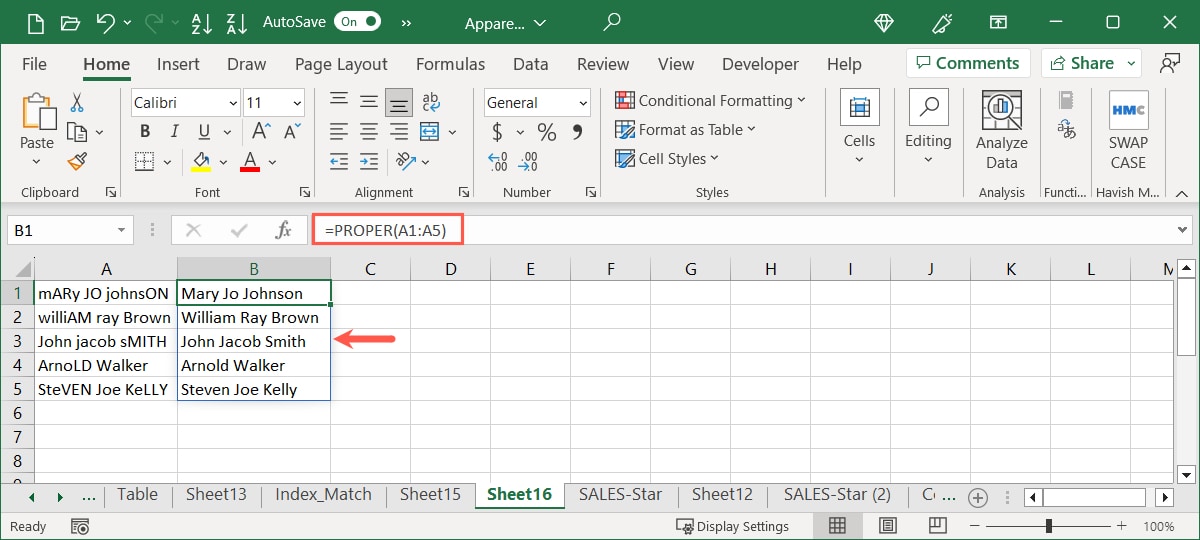Image resolution: width=1200 pixels, height=540 pixels.
Task: Open the Analyze Data tool
Action: (1001, 130)
